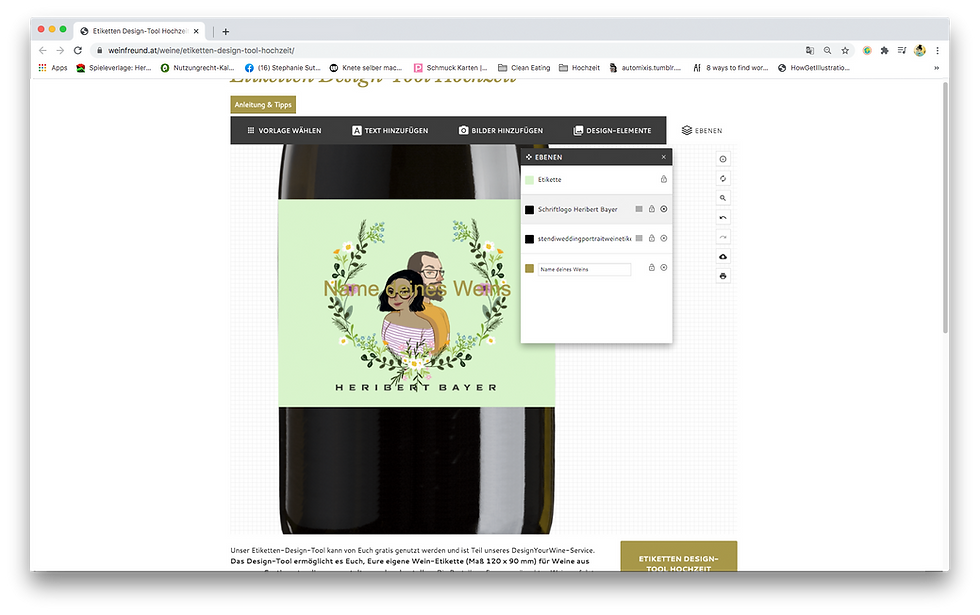The height and width of the screenshot is (615, 980).
Task: Open the black swatch of stendiweddingportrait layer
Action: tap(529, 239)
